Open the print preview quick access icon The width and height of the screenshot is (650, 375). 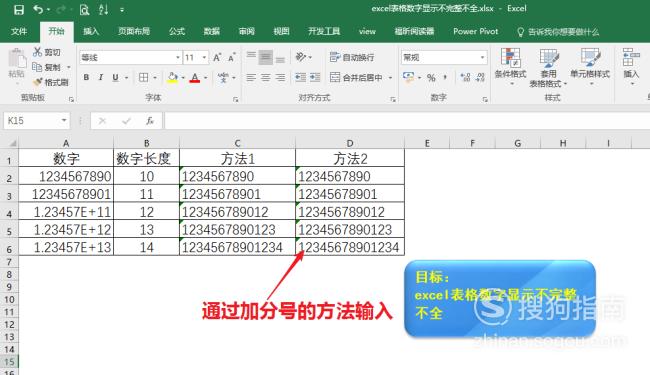coord(85,10)
